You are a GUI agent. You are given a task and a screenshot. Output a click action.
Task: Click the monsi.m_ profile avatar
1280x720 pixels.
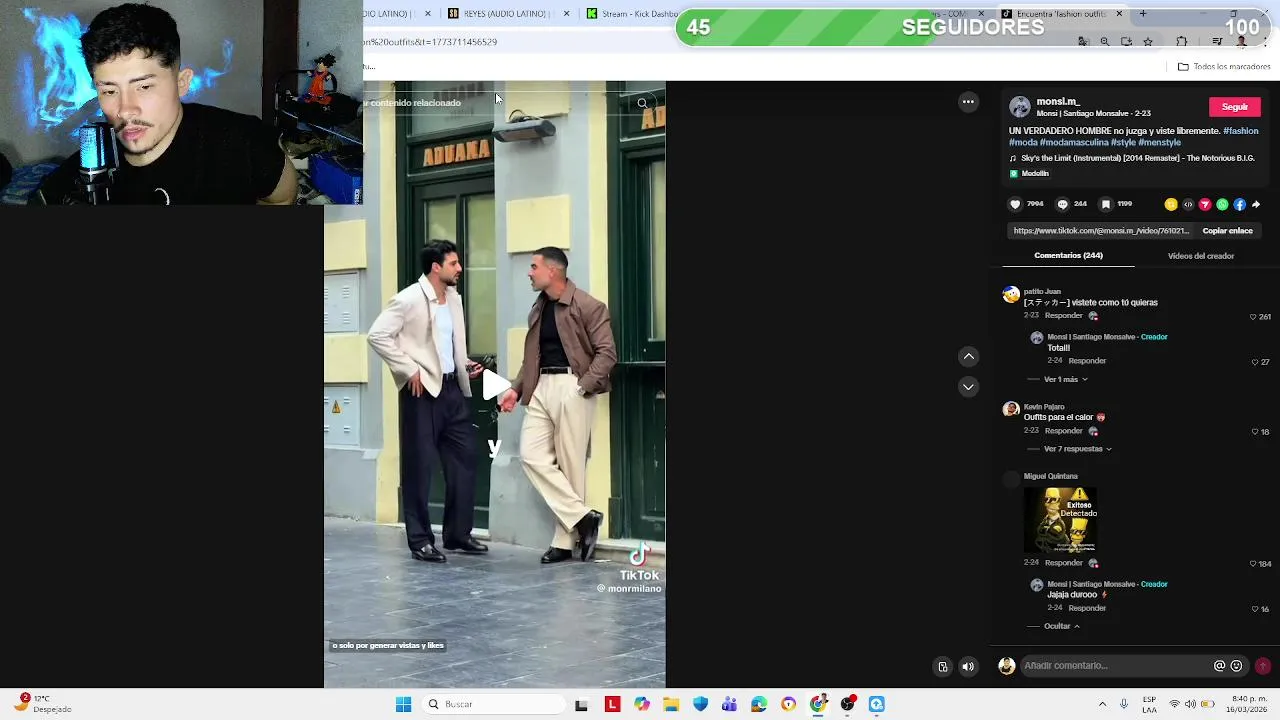1019,107
